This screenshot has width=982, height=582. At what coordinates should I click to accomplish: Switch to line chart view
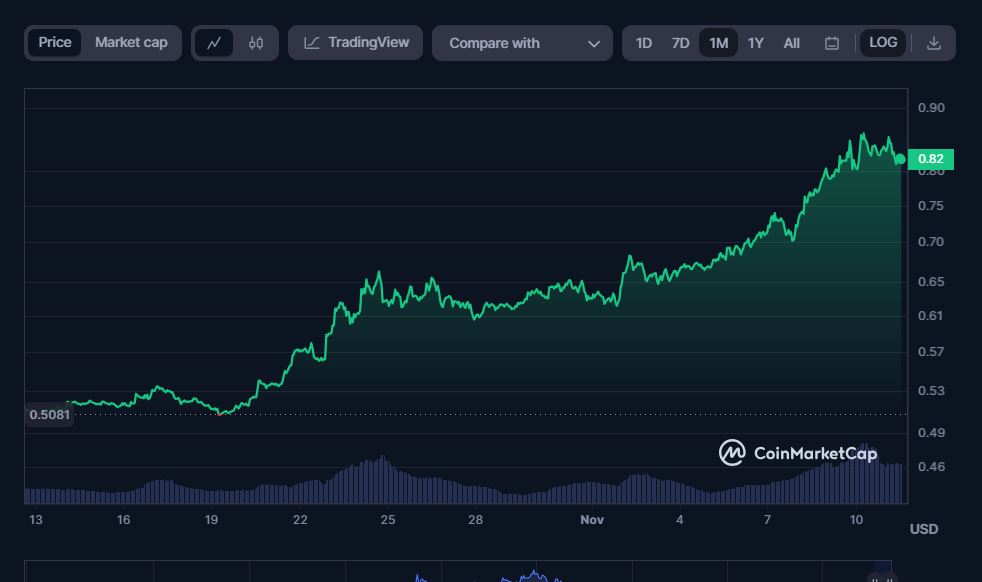point(213,43)
